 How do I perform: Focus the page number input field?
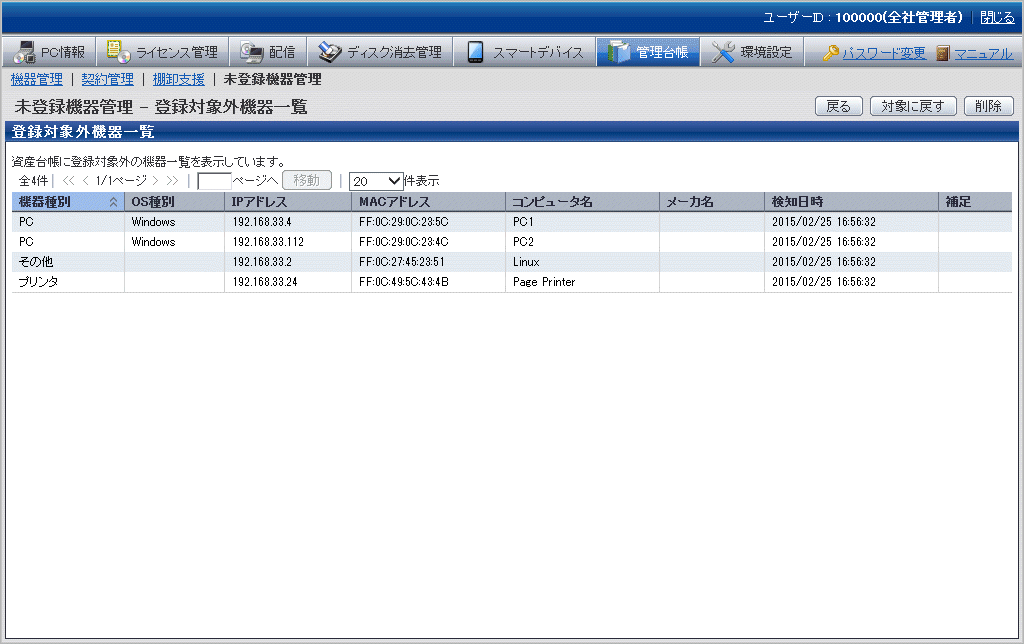pyautogui.click(x=214, y=181)
